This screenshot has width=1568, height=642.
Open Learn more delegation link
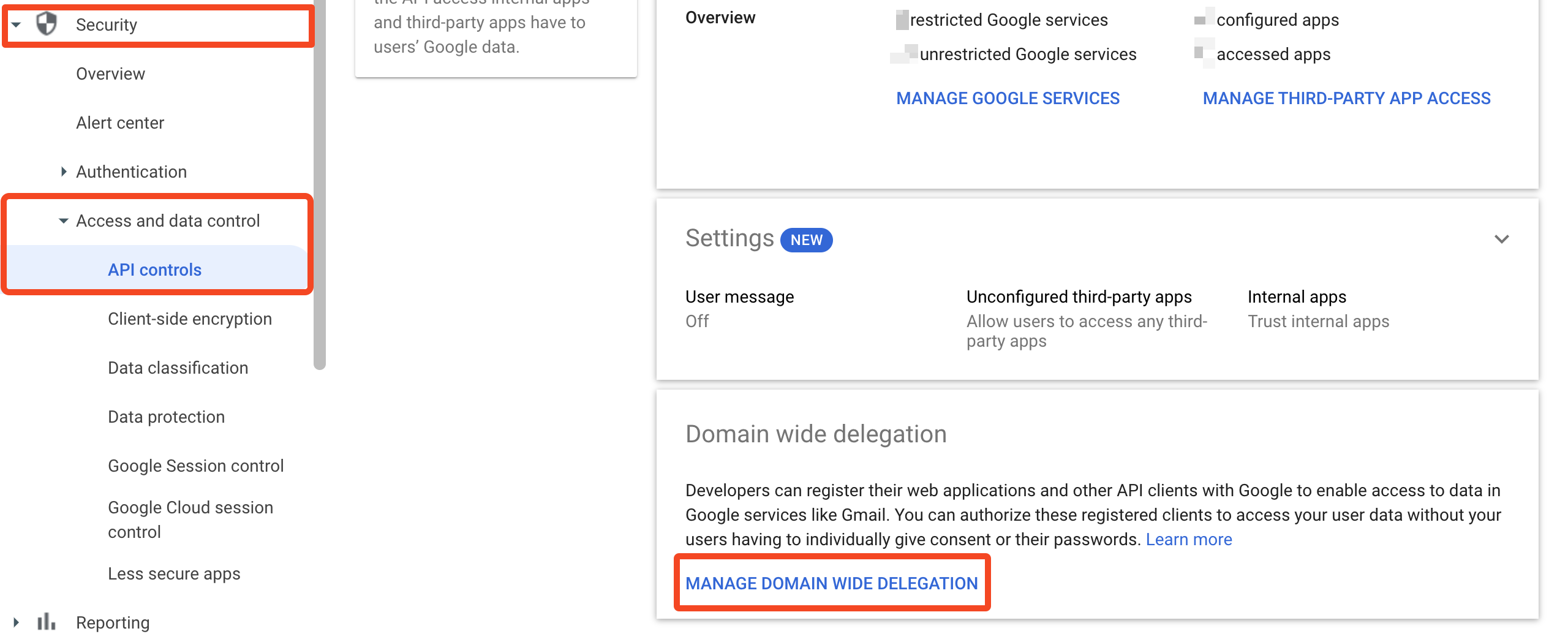[x=1188, y=539]
